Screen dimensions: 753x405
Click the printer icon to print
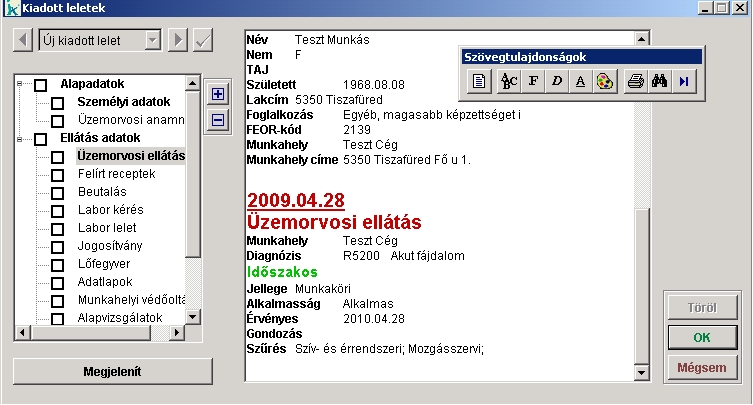coord(635,83)
